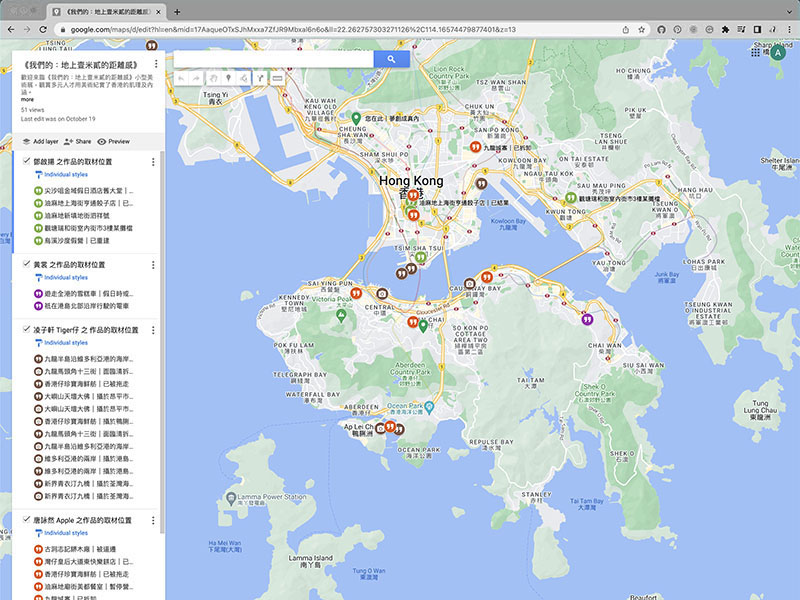
Task: Click the layer list panel scrollbar
Action: tap(162, 342)
